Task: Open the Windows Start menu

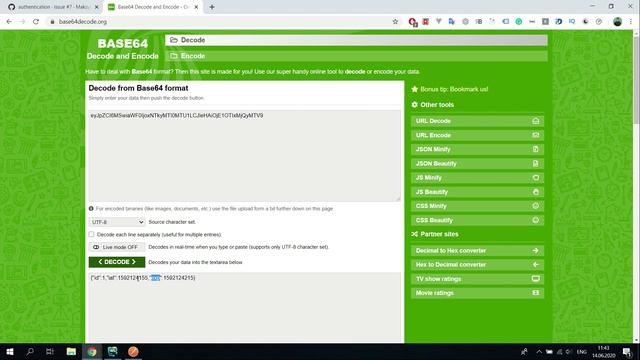Action: click(10, 351)
